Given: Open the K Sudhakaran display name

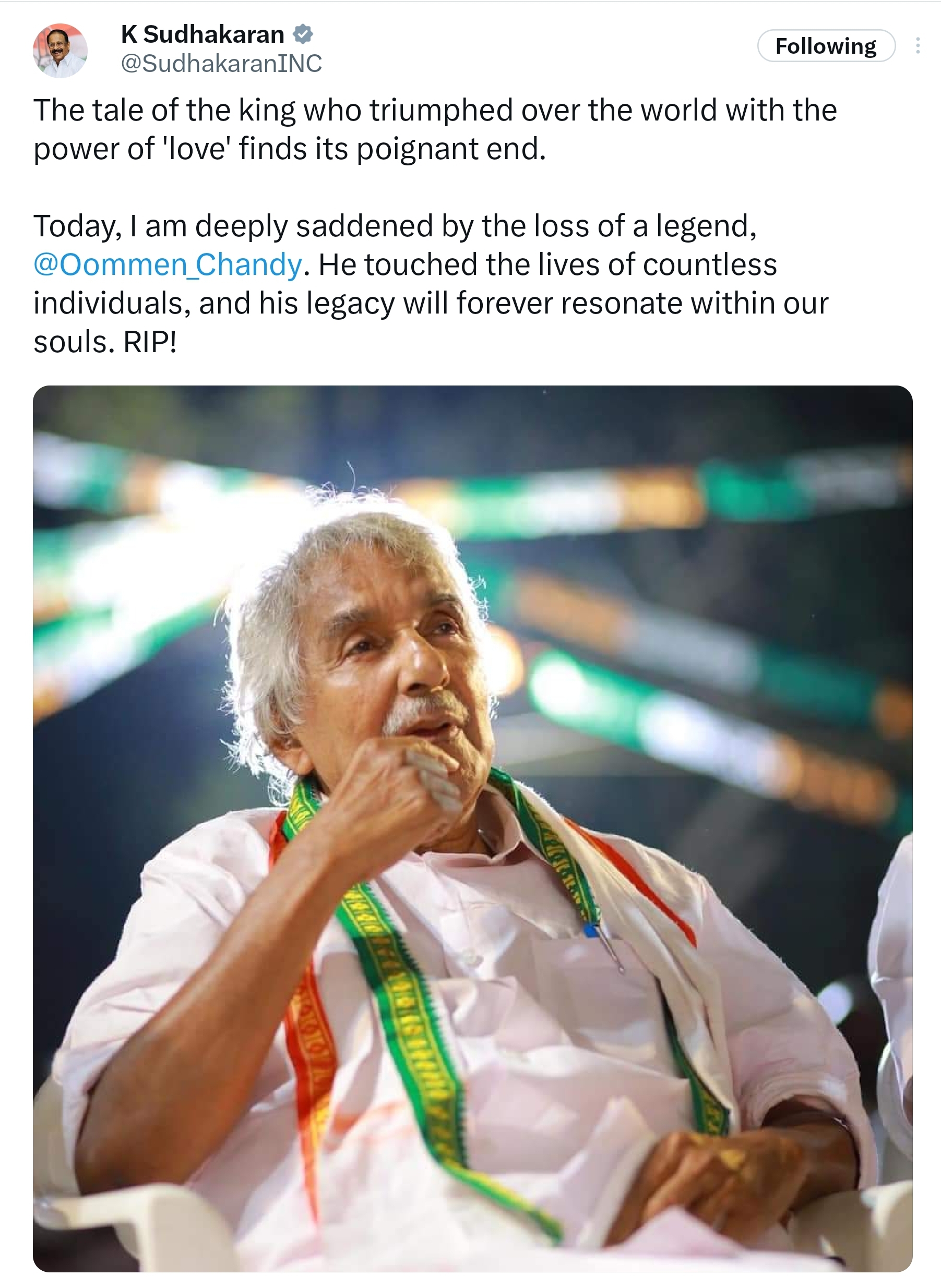Looking at the screenshot, I should [x=203, y=34].
